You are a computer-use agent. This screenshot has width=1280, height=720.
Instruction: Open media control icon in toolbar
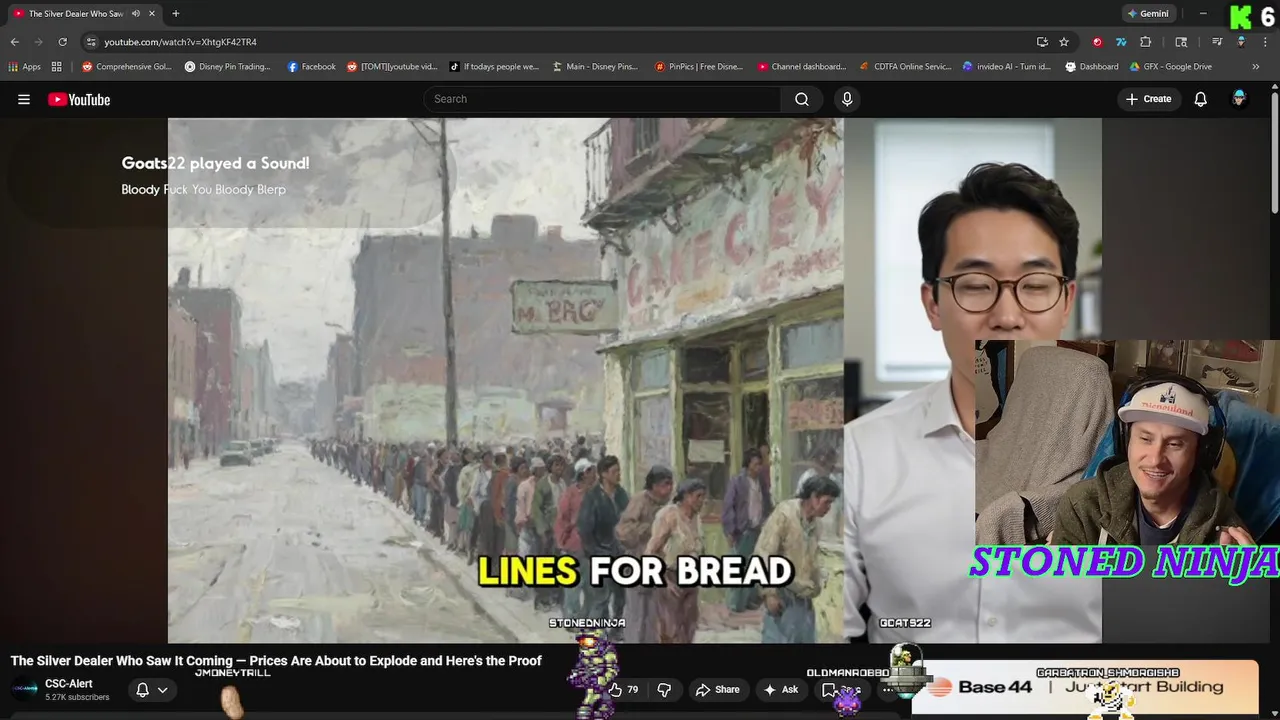point(1217,42)
